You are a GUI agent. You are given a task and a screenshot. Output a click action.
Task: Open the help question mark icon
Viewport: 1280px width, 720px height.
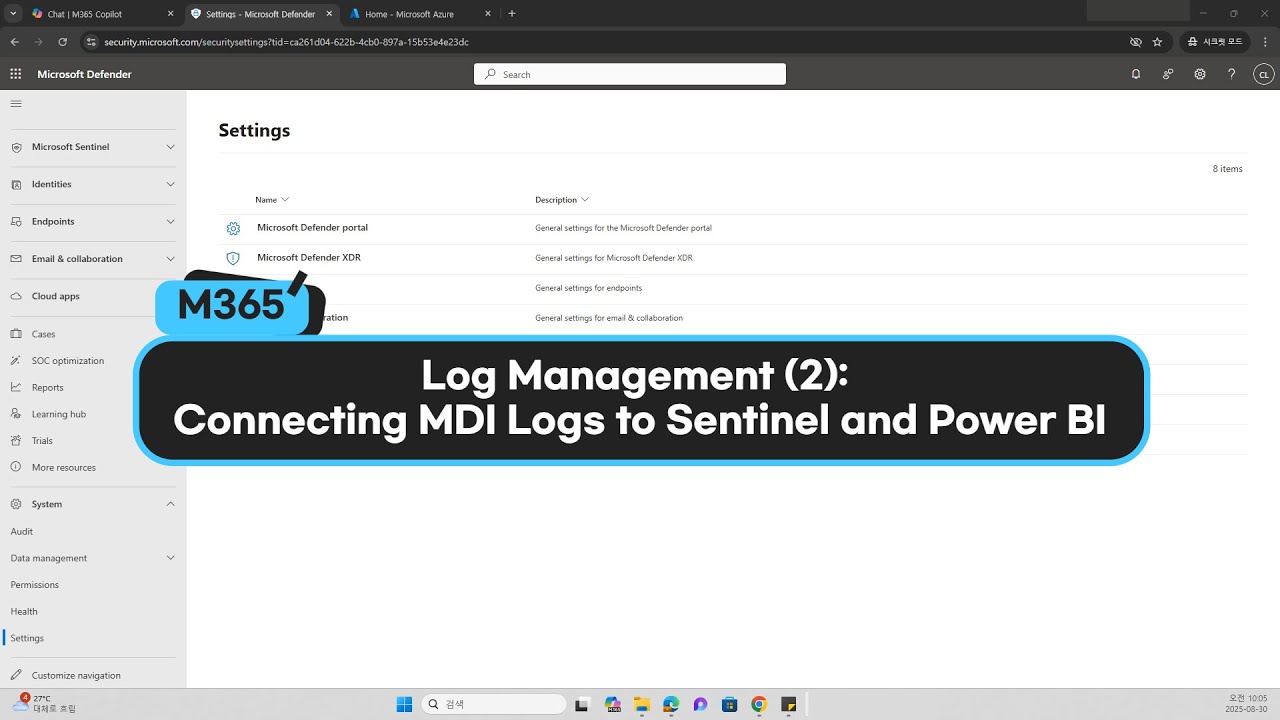1232,74
